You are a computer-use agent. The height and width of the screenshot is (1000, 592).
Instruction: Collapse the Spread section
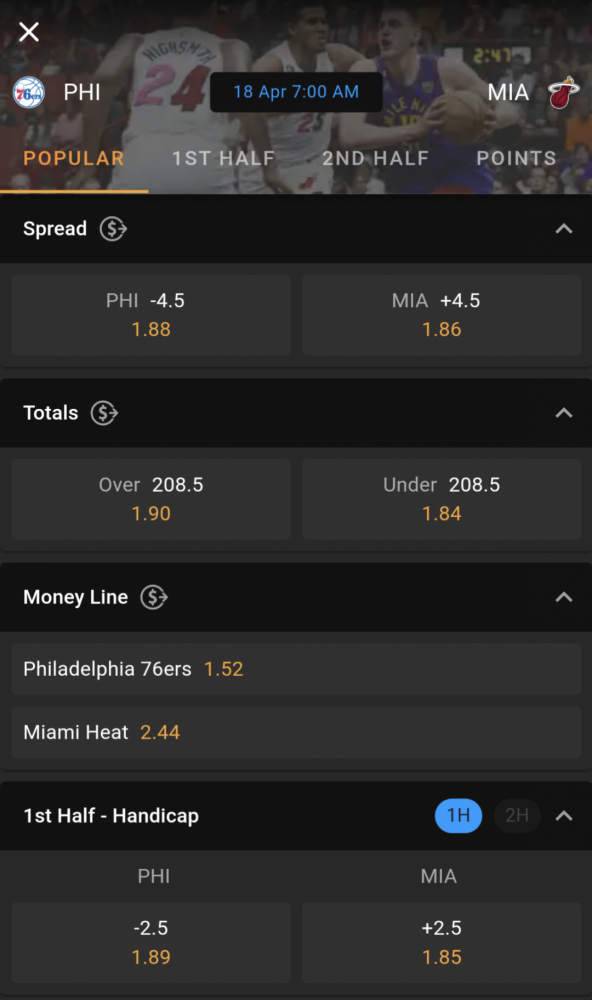[563, 228]
